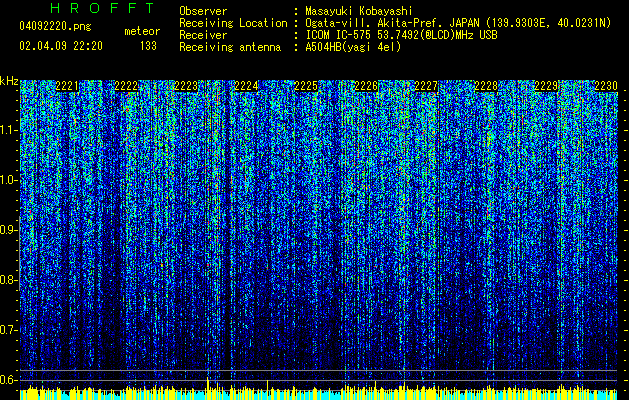The image size is (629, 400).
Task: Click the HROFFT title text
Action: 102,8
